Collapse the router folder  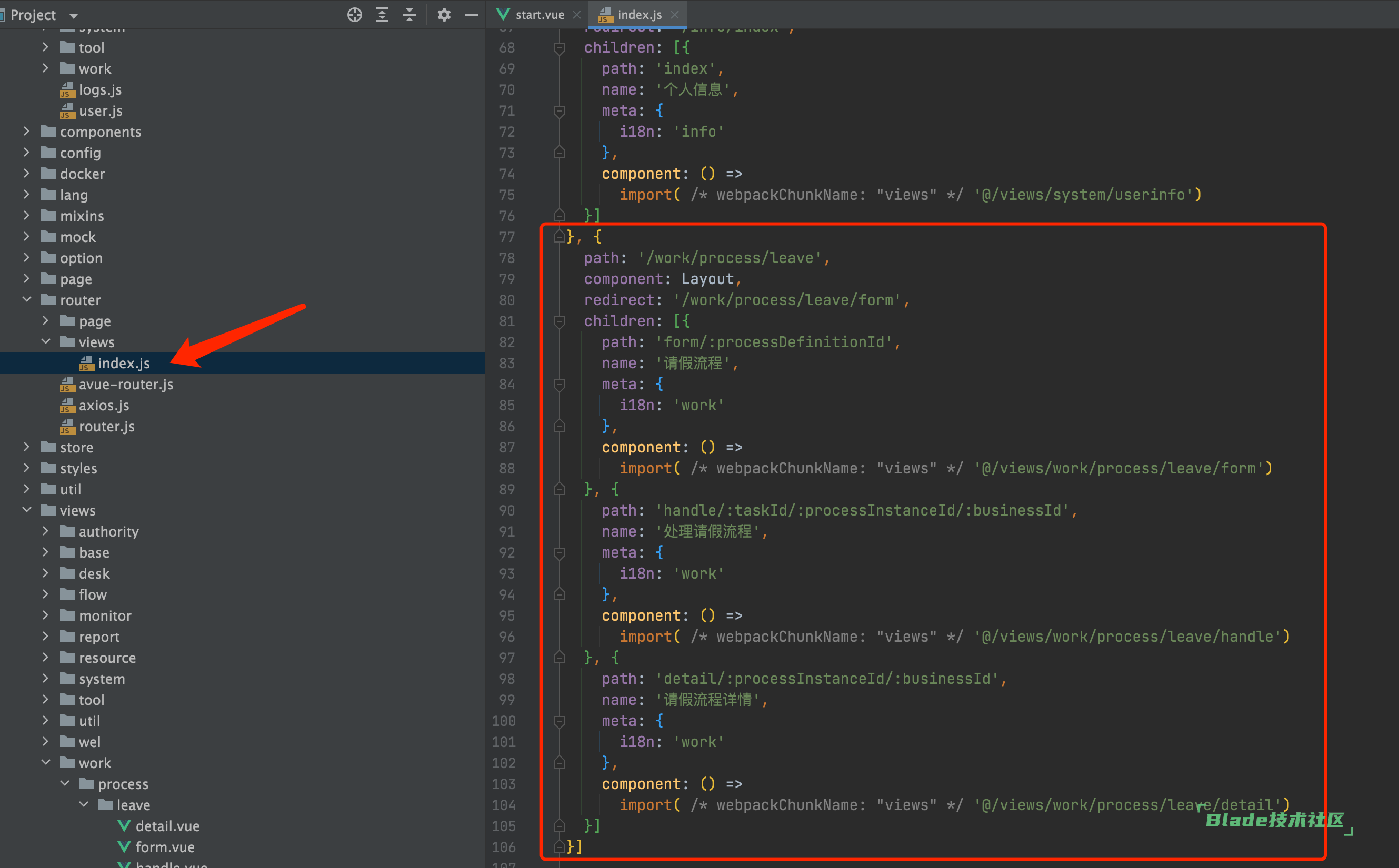[x=26, y=300]
